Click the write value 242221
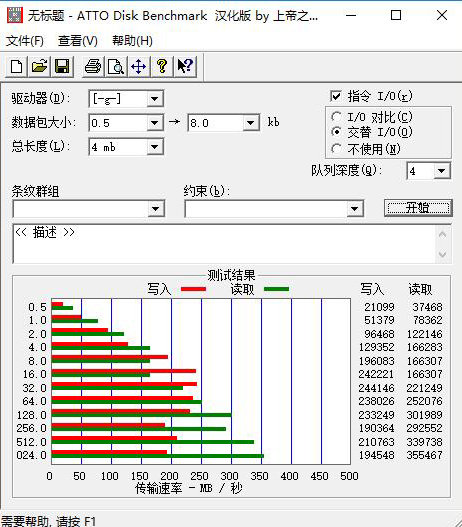This screenshot has height=527, width=462. click(377, 374)
